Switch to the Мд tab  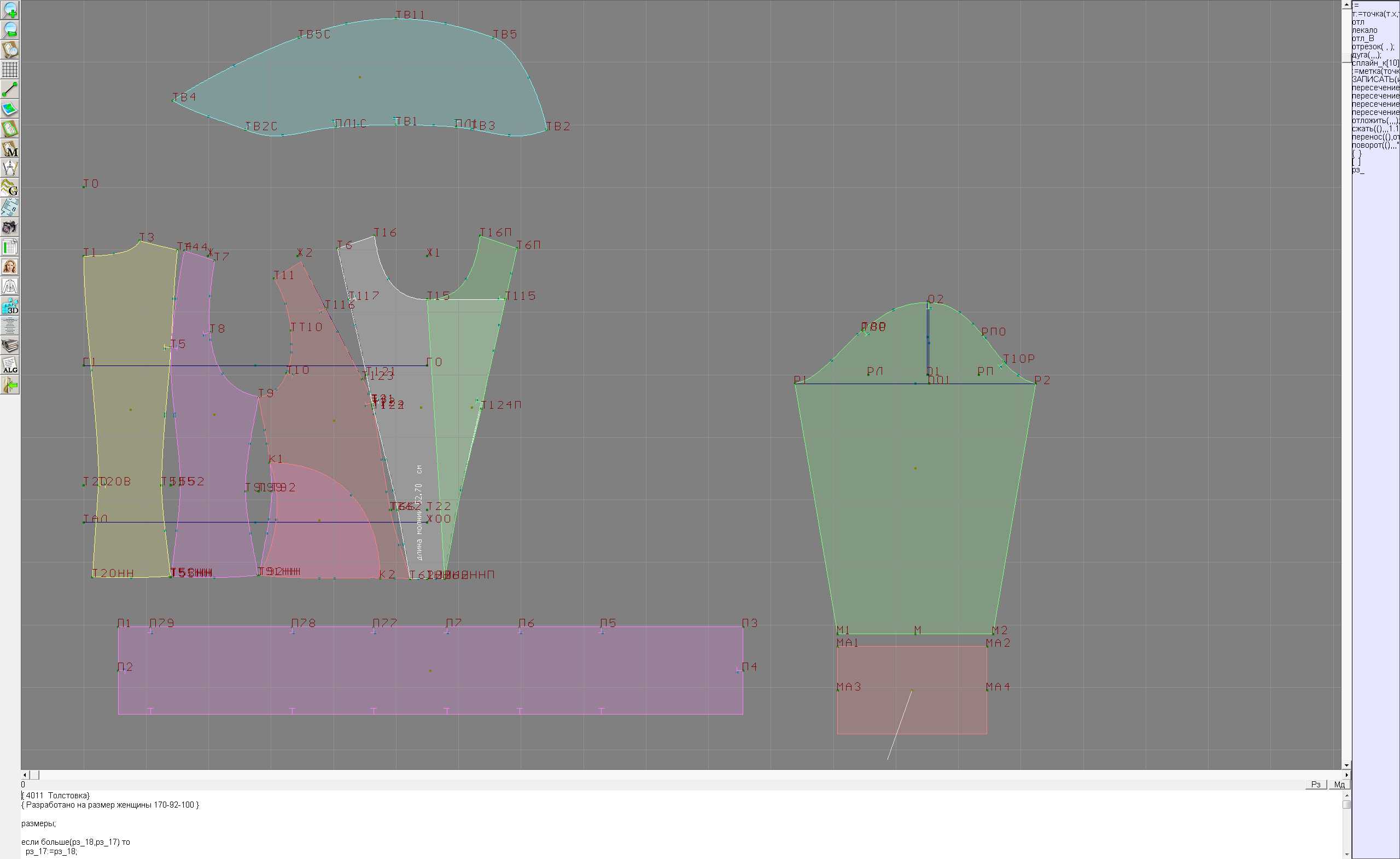1339,785
